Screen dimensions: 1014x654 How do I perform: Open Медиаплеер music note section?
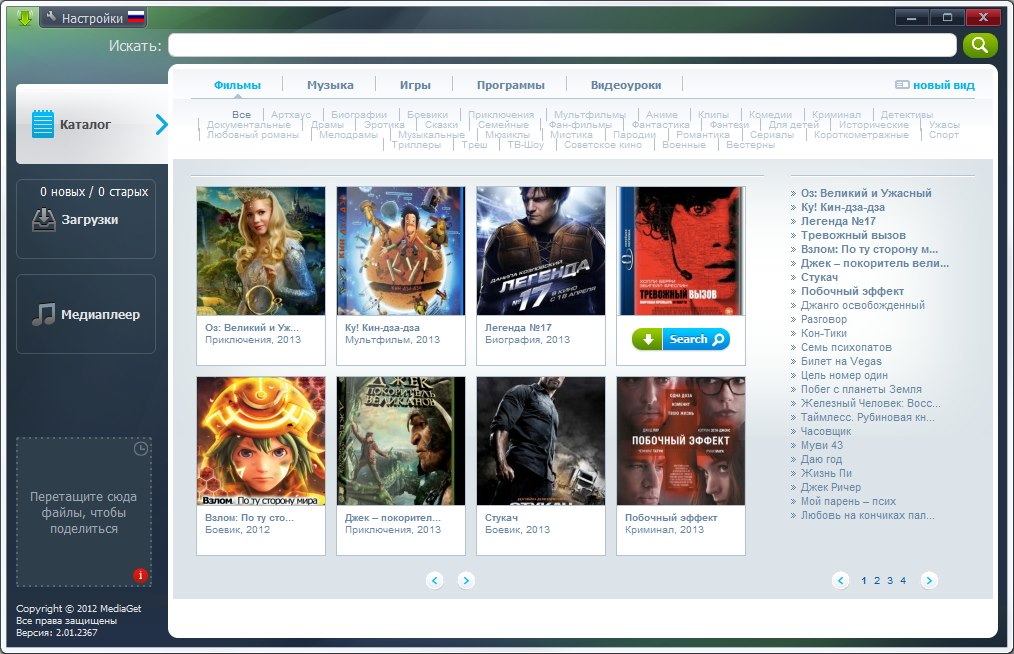(86, 314)
